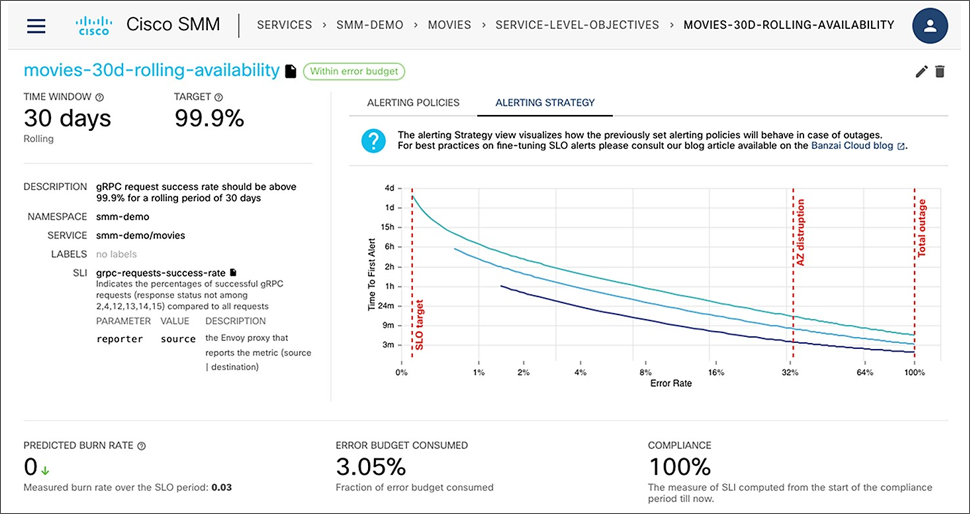Open document icon beside movies-30d-rolling-availability title
The width and height of the screenshot is (970, 514).
[x=290, y=72]
